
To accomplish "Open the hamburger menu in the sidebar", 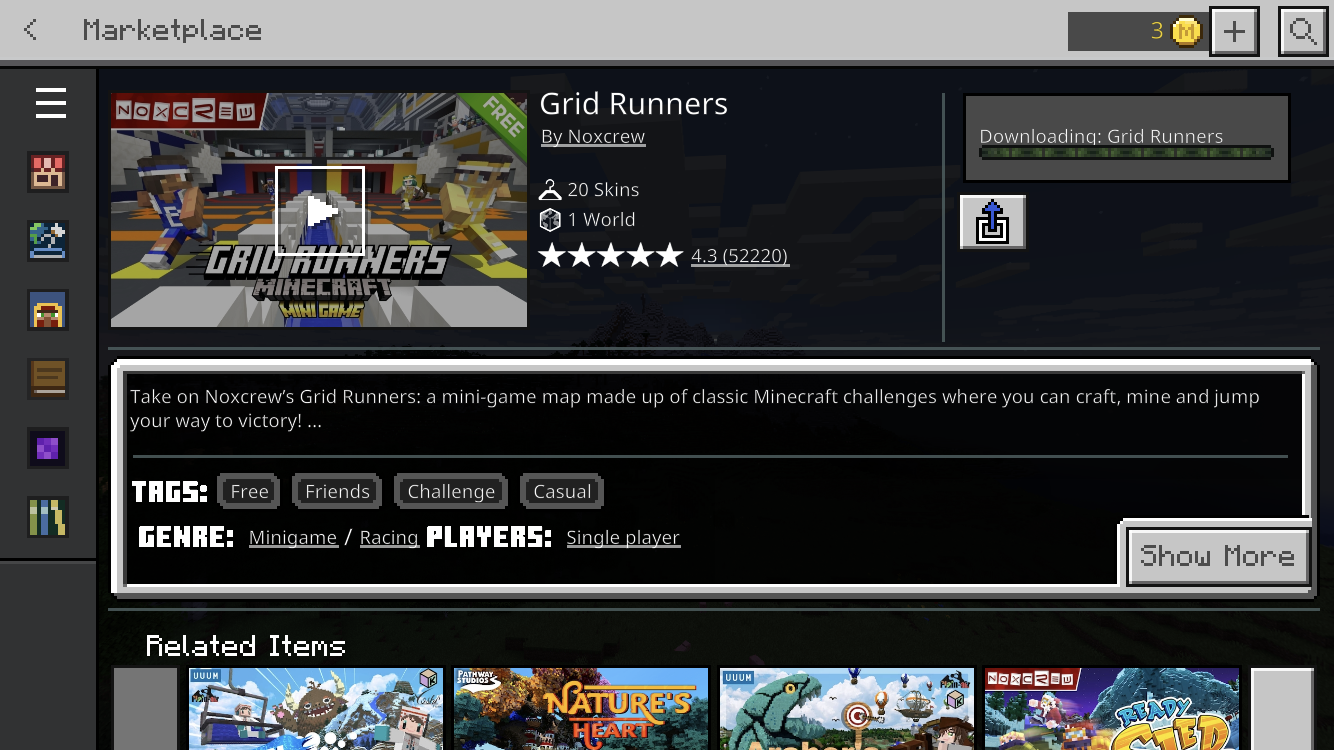I will pos(50,103).
